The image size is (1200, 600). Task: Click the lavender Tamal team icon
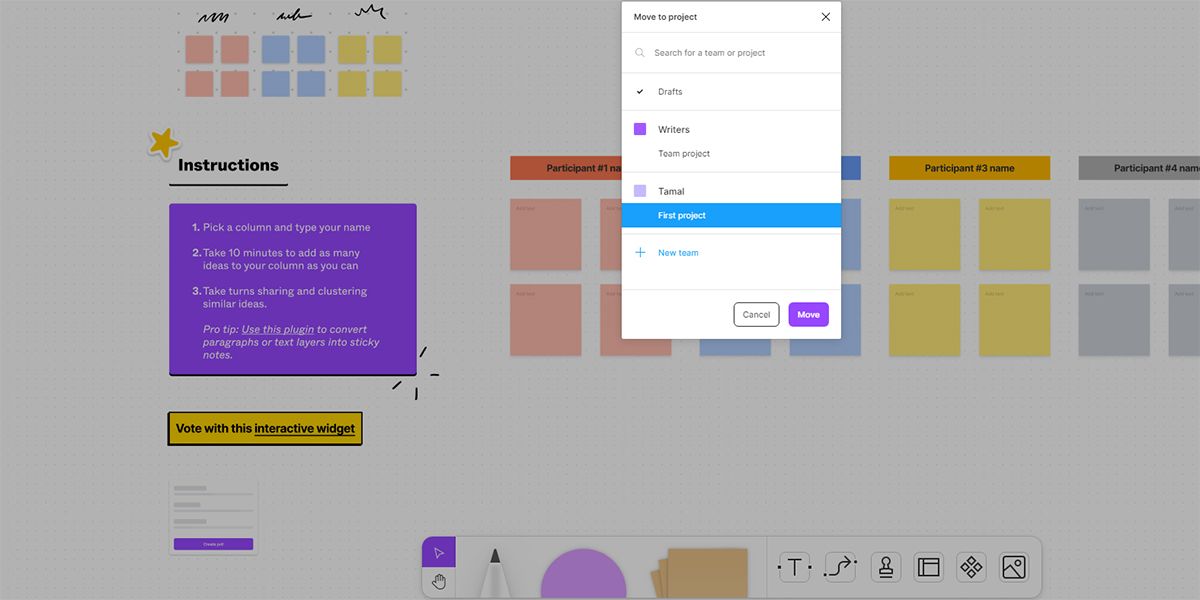(x=640, y=191)
